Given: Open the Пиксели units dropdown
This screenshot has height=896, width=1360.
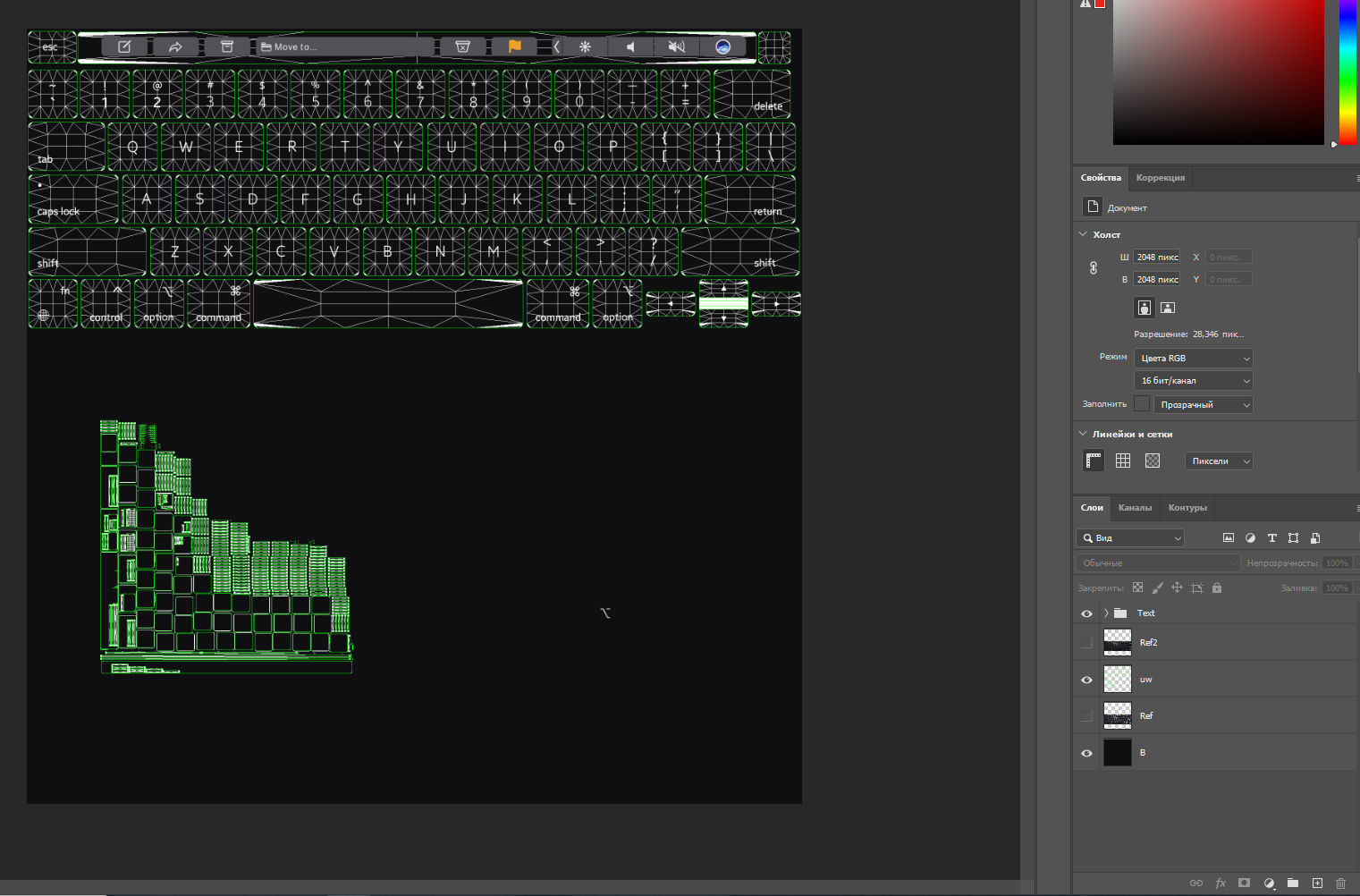Looking at the screenshot, I should click(x=1219, y=461).
